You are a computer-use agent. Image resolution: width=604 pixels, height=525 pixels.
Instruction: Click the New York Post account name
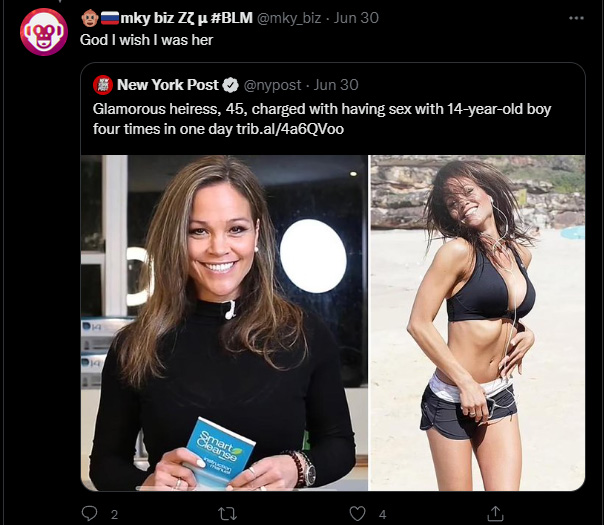click(x=166, y=85)
